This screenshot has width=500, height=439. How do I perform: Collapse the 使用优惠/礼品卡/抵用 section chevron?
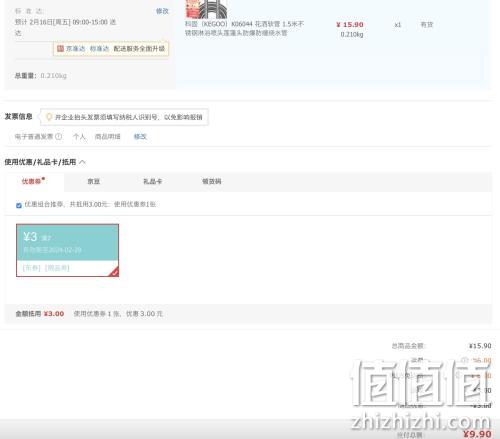(83, 162)
